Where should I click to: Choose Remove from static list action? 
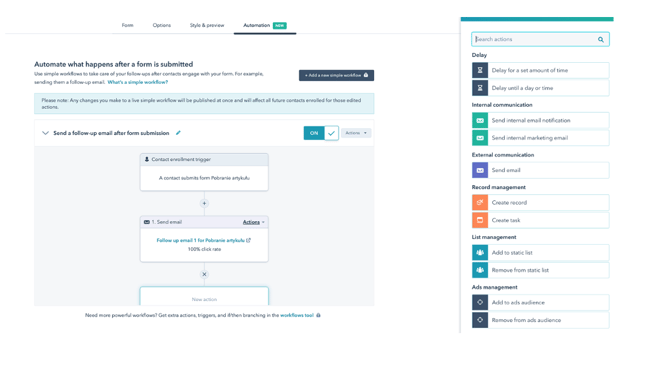pos(540,270)
